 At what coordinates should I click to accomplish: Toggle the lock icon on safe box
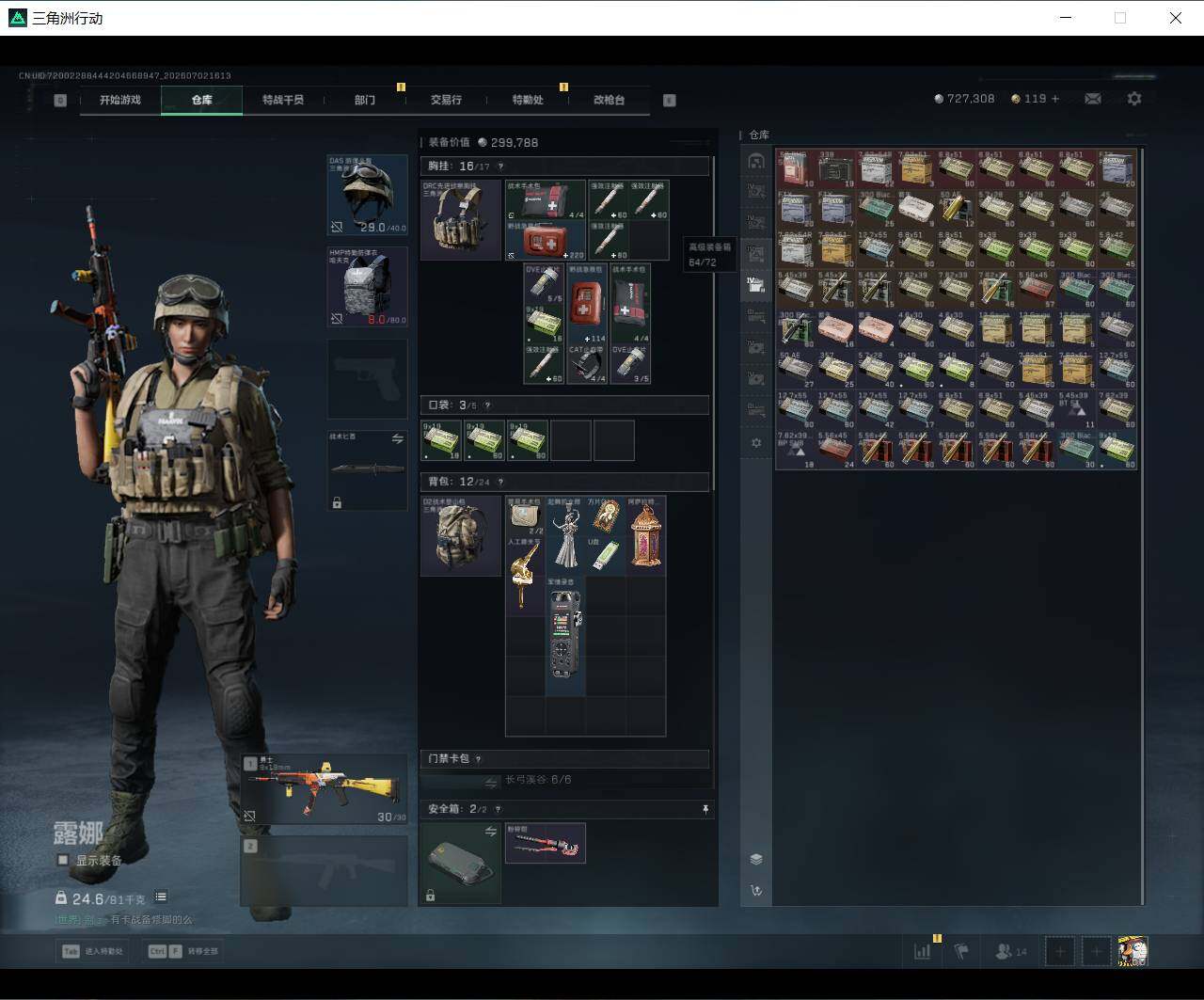tap(430, 896)
